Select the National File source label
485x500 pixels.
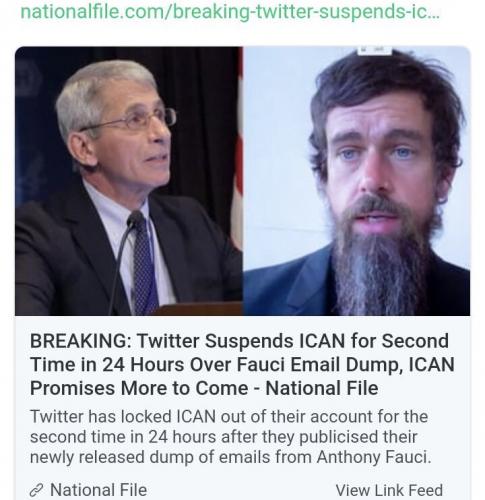point(98,490)
